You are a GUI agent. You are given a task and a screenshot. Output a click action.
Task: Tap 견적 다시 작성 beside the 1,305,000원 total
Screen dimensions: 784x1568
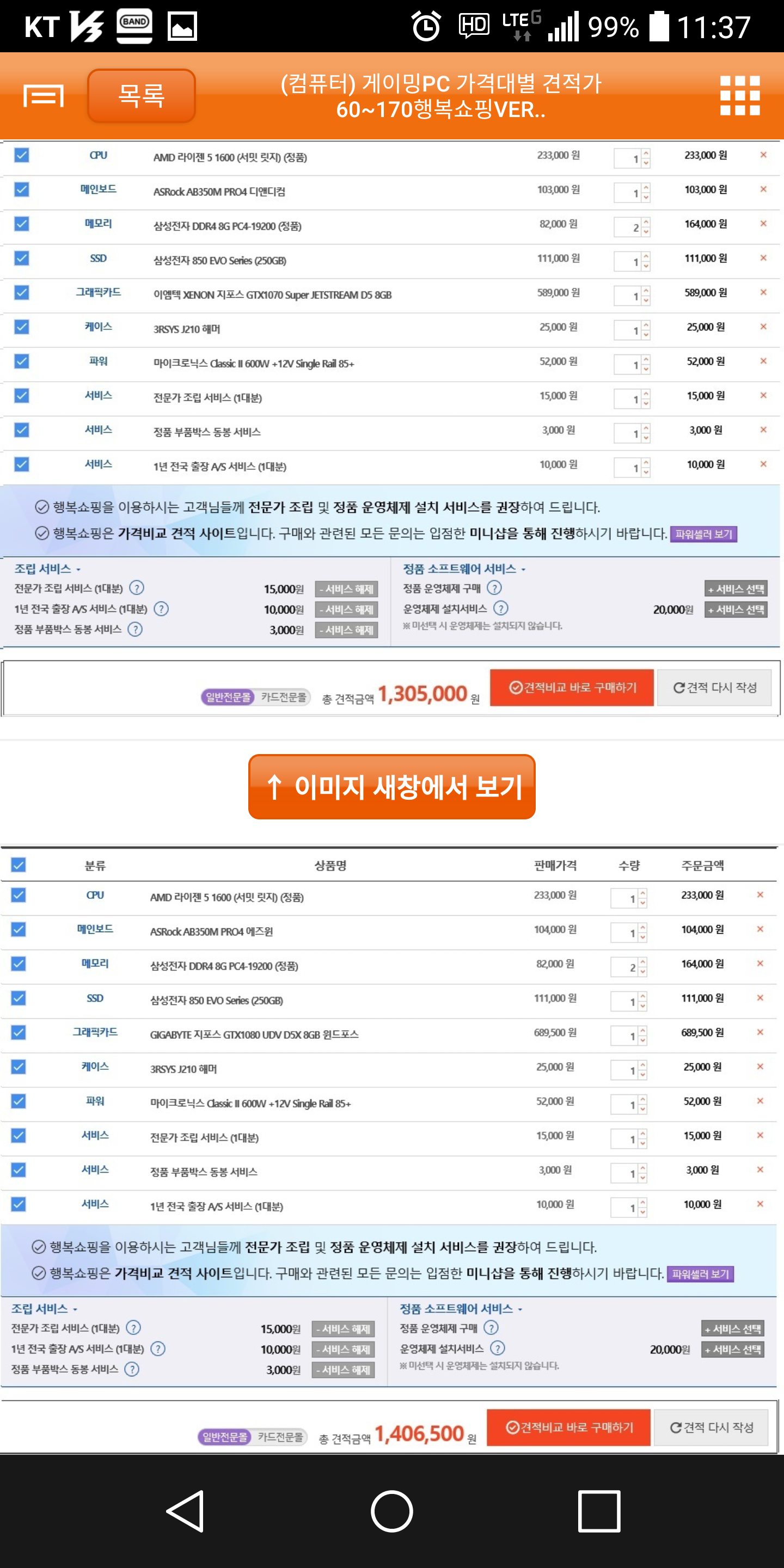tap(714, 687)
